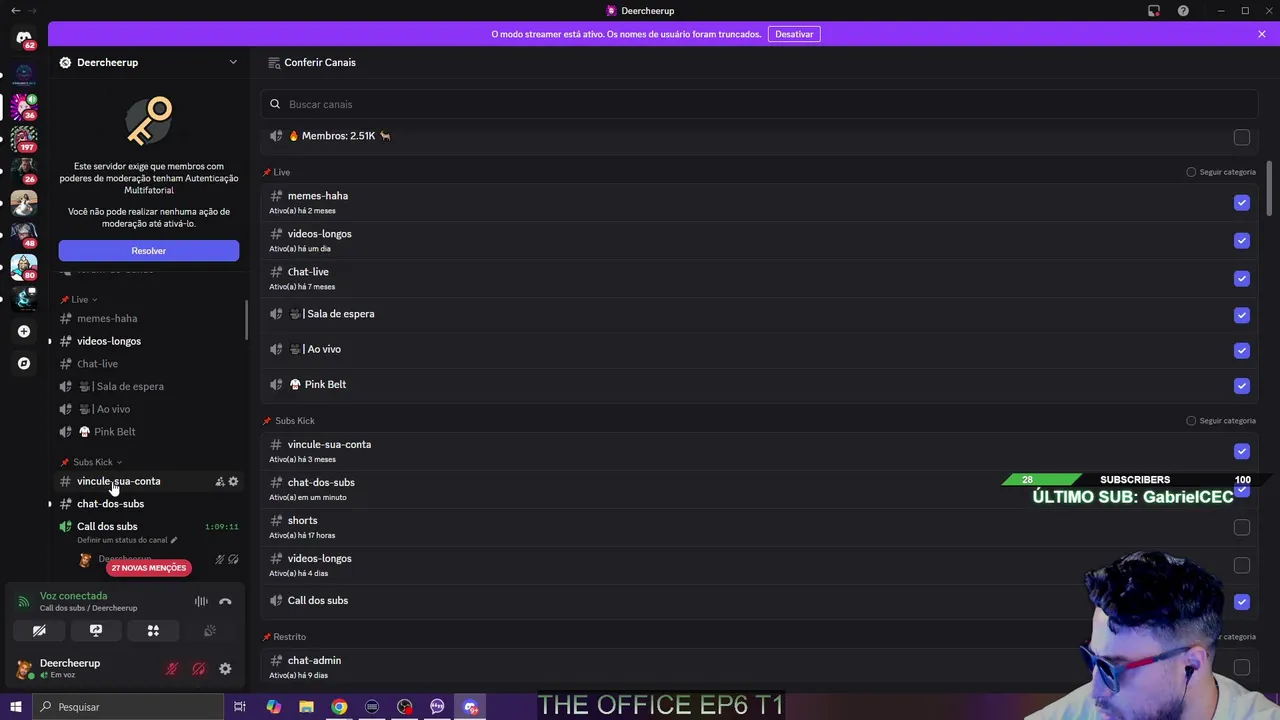Open Call dos subs row in channel browser
This screenshot has height=720, width=1280.
pyautogui.click(x=760, y=601)
